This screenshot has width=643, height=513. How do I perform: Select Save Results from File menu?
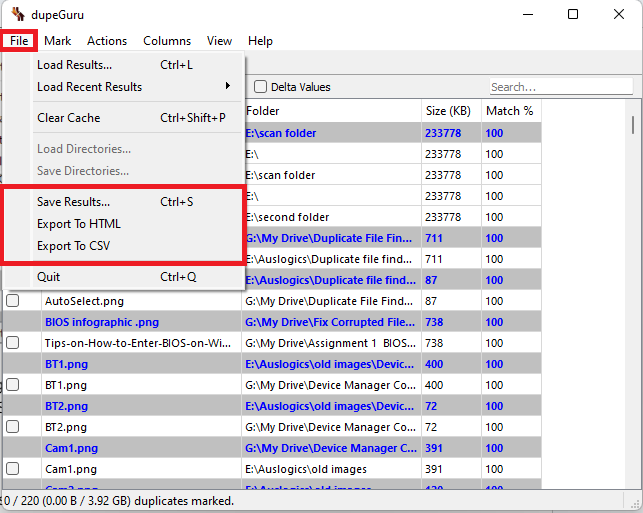[74, 202]
